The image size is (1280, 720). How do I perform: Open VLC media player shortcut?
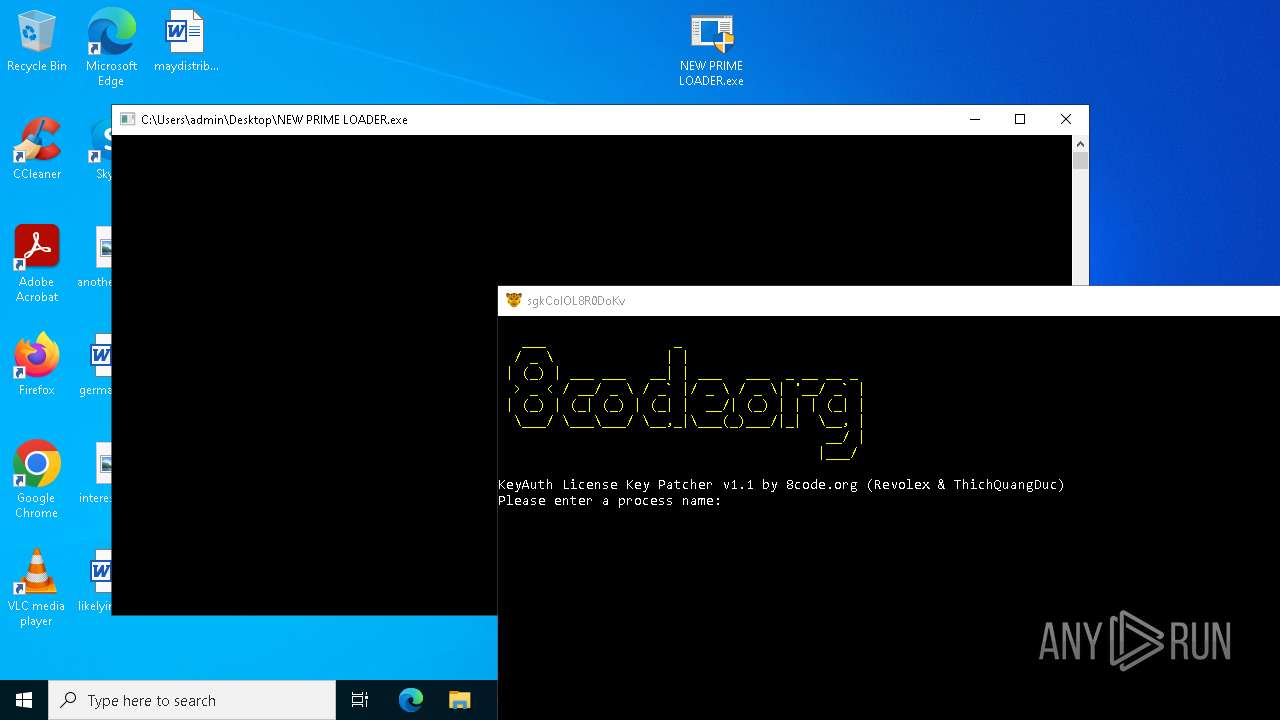37,588
